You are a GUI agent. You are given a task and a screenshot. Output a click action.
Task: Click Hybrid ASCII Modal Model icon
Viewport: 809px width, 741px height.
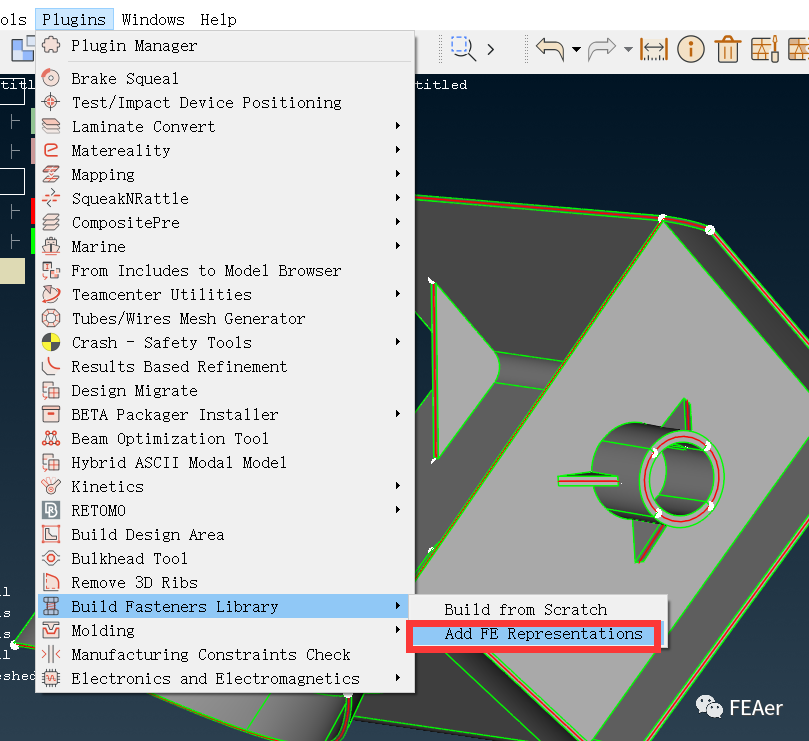pyautogui.click(x=51, y=462)
